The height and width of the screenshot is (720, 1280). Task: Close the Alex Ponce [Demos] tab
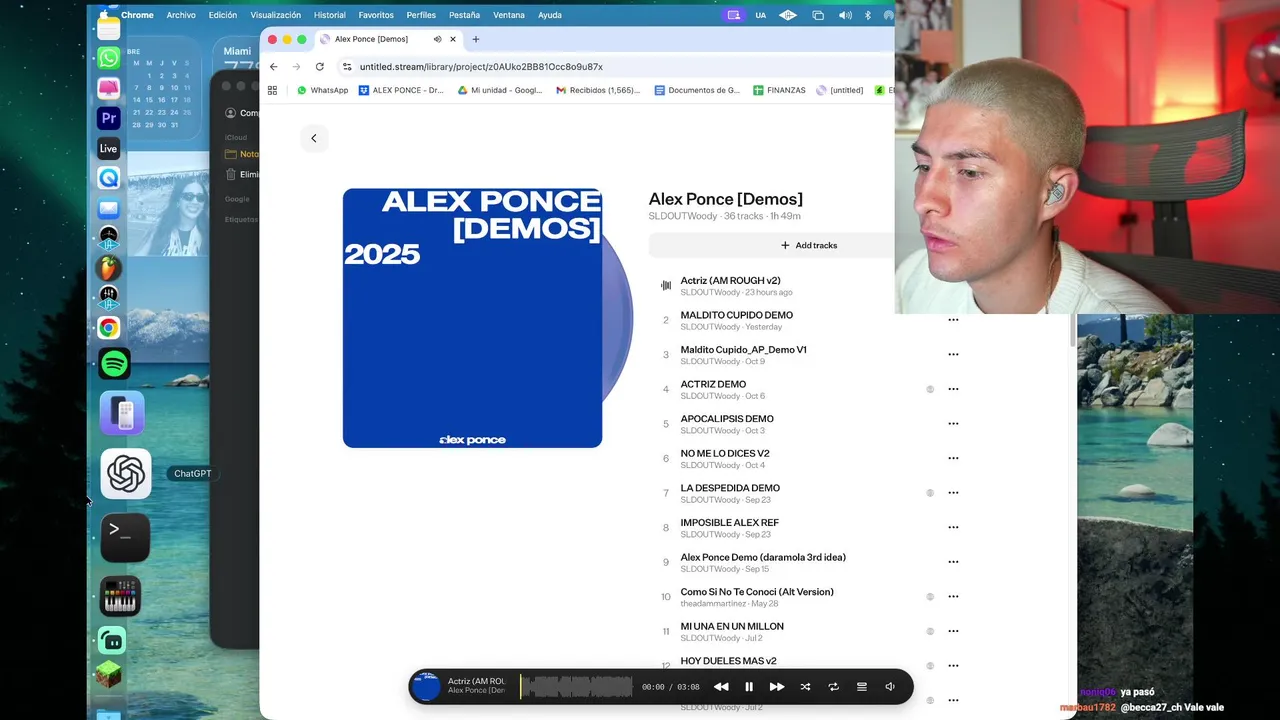pos(453,39)
